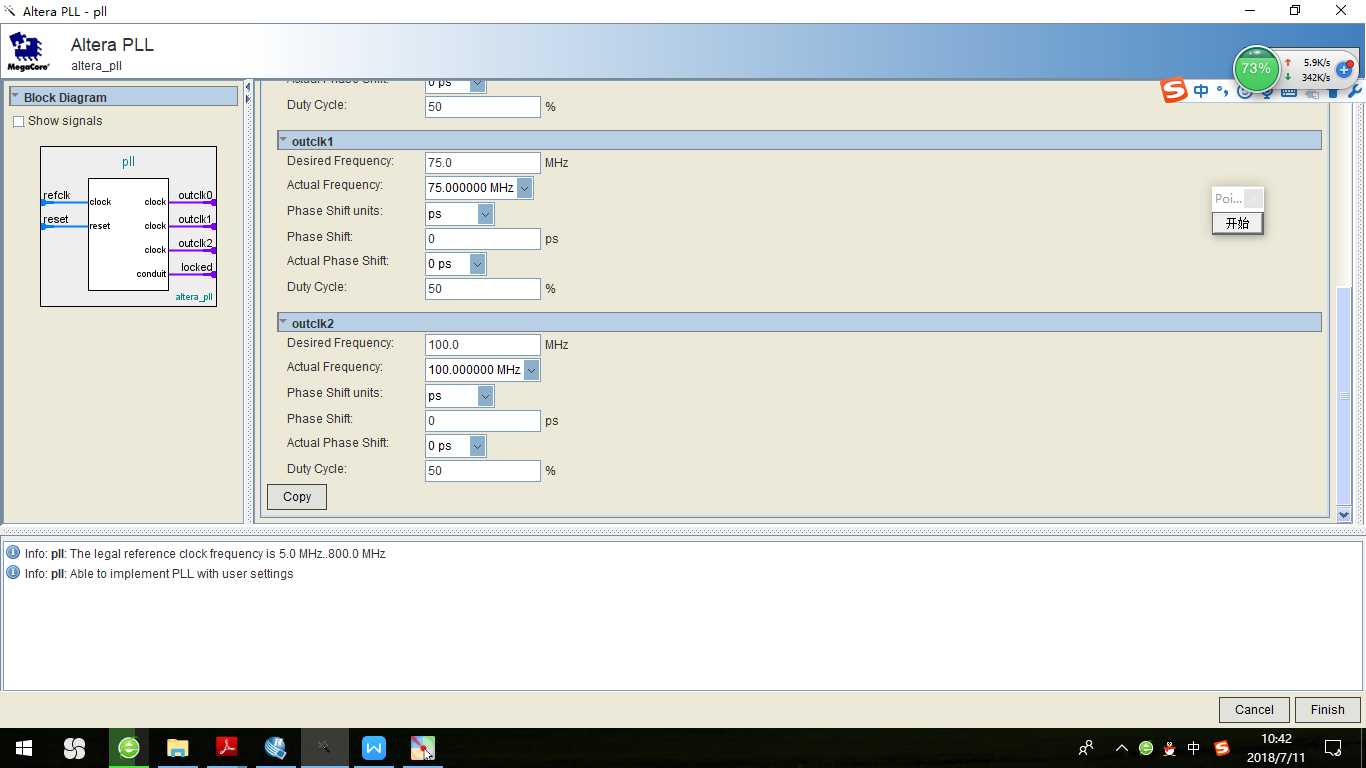Click the outclk2 port label in diagram
Screen dimensions: 1366x768
(196, 243)
